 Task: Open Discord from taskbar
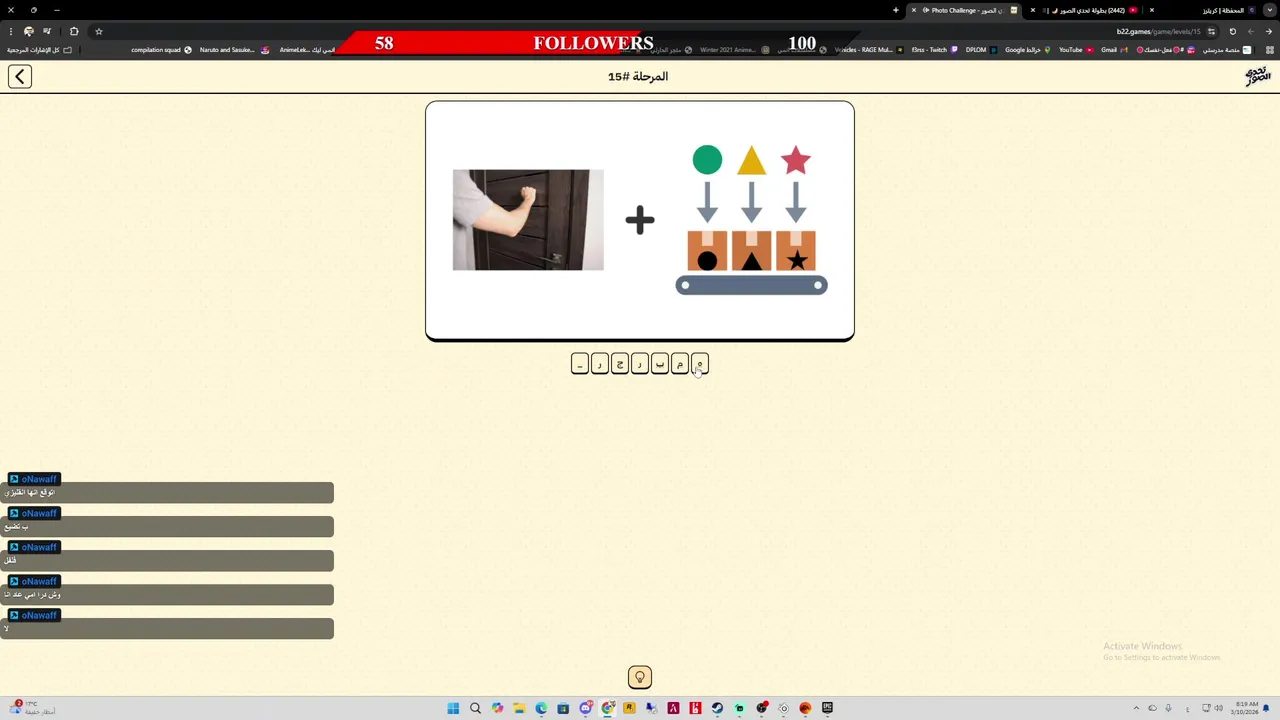[x=586, y=708]
